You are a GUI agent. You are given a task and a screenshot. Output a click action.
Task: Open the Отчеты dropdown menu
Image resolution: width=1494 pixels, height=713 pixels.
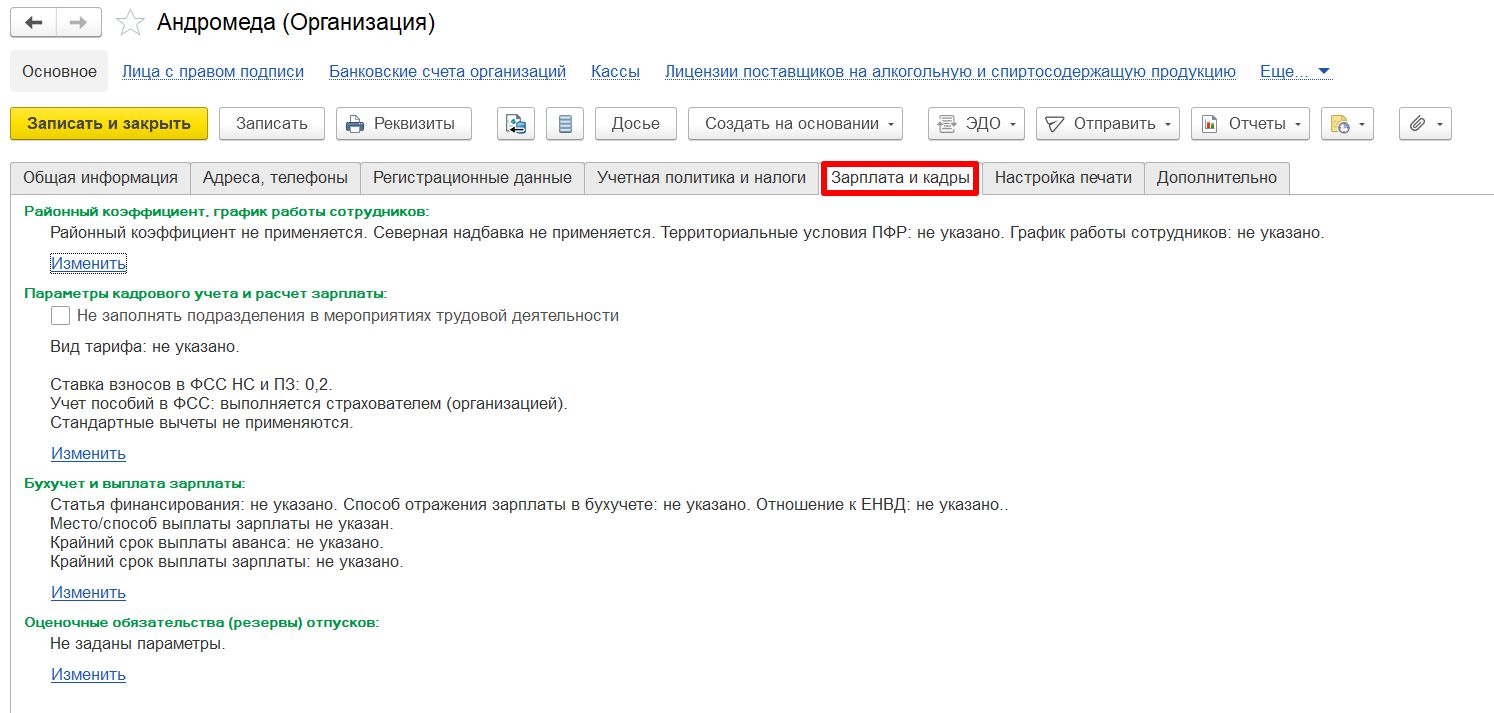[1250, 124]
